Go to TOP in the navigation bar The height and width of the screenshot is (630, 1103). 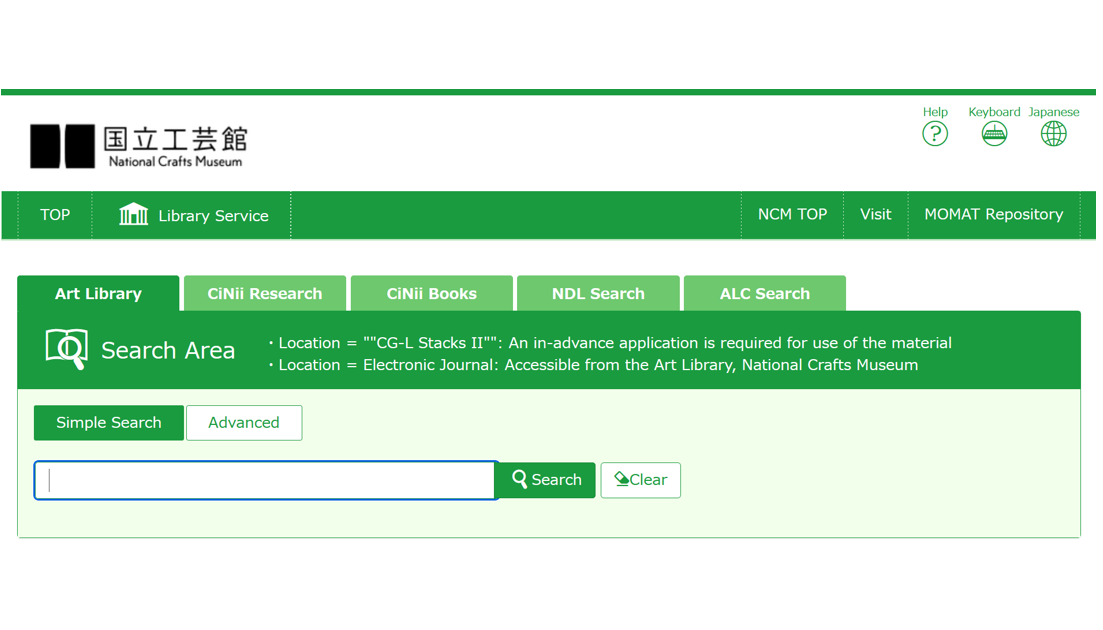55,215
